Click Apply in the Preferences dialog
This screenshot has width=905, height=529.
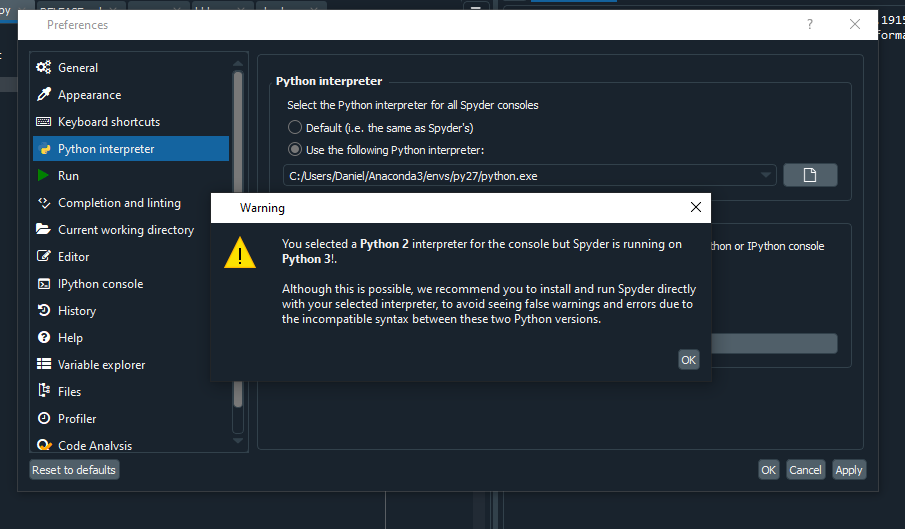848,470
